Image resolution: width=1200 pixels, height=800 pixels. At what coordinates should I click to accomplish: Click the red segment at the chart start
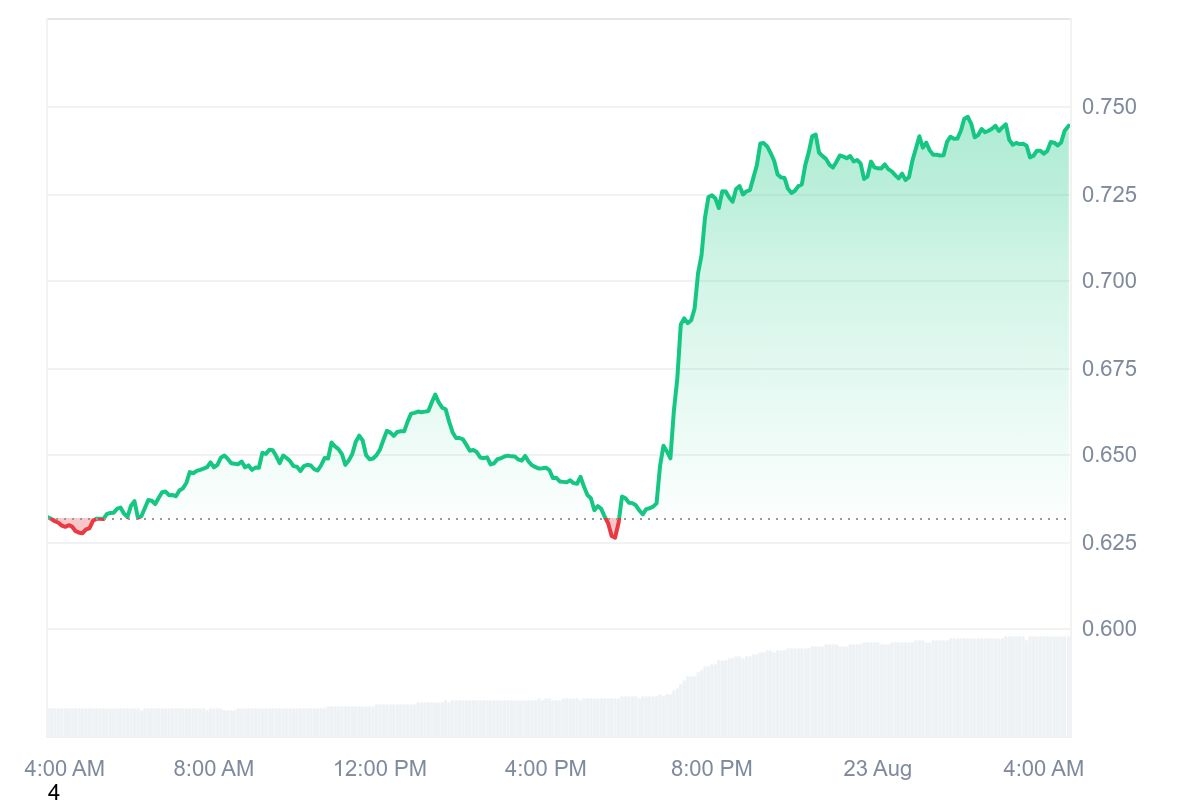tap(78, 527)
